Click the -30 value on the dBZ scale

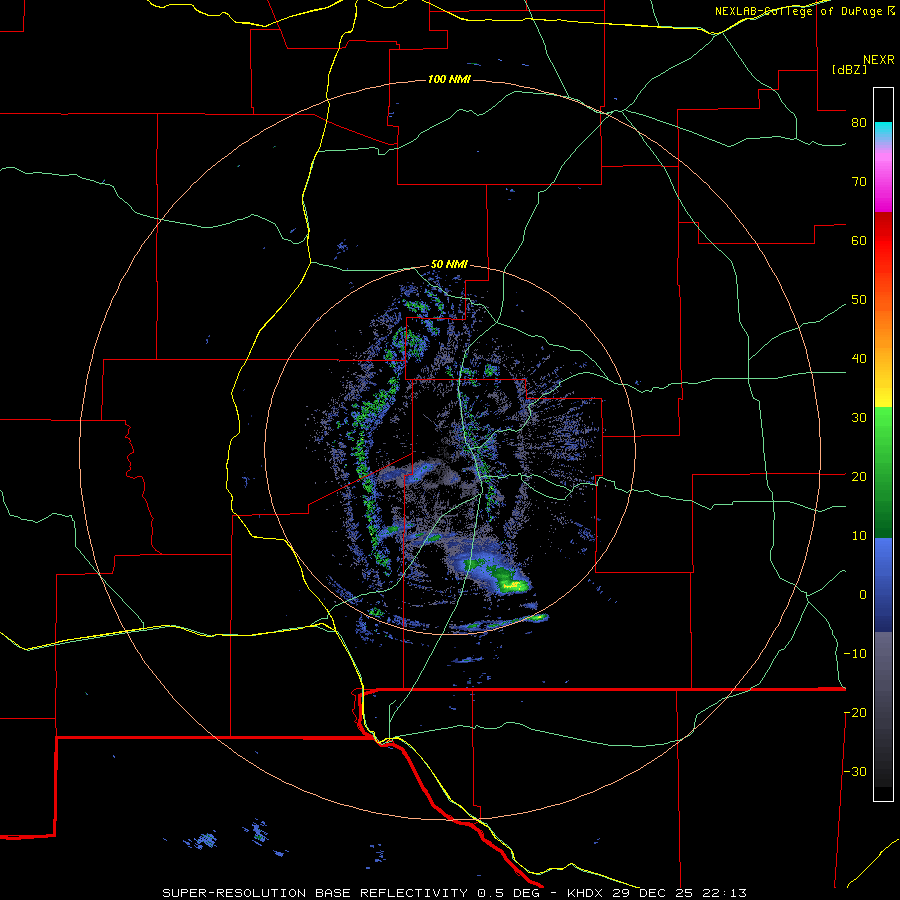coord(855,772)
